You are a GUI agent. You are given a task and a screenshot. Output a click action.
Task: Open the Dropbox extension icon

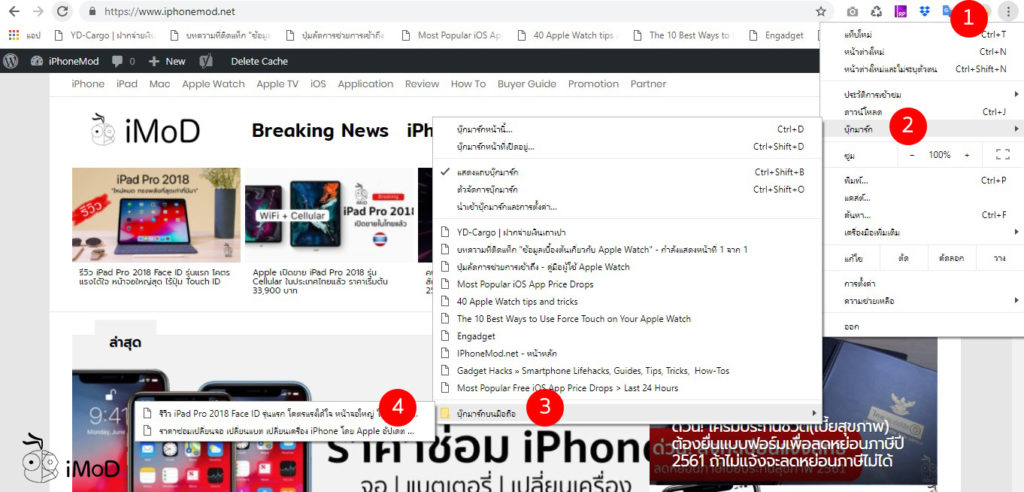coord(924,12)
